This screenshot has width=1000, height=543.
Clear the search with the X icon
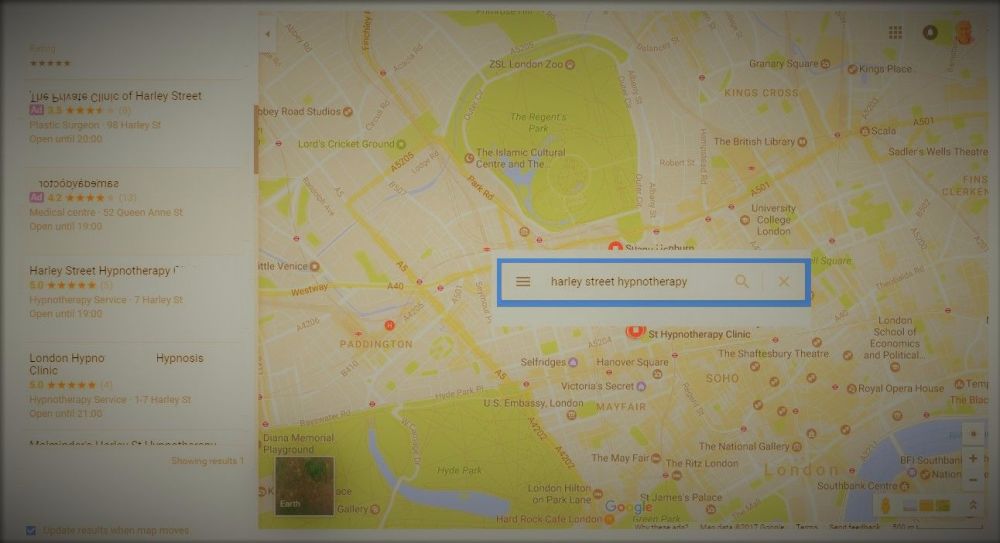pos(784,281)
